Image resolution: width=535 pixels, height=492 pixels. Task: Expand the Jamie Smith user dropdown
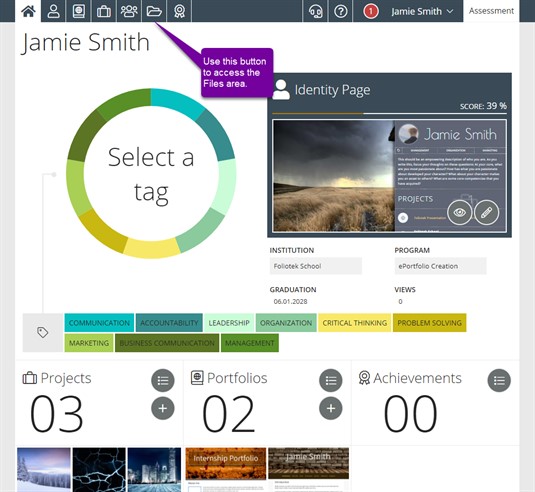tap(422, 11)
